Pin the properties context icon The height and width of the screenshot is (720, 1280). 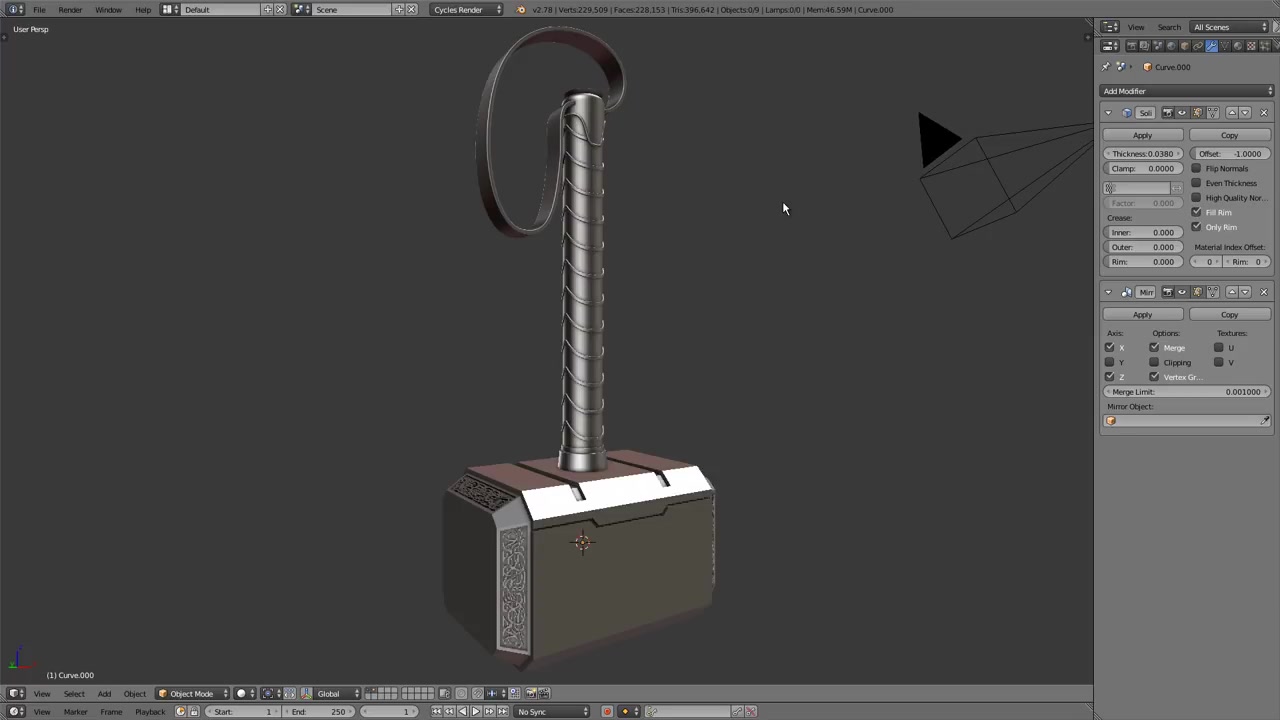coord(1106,67)
